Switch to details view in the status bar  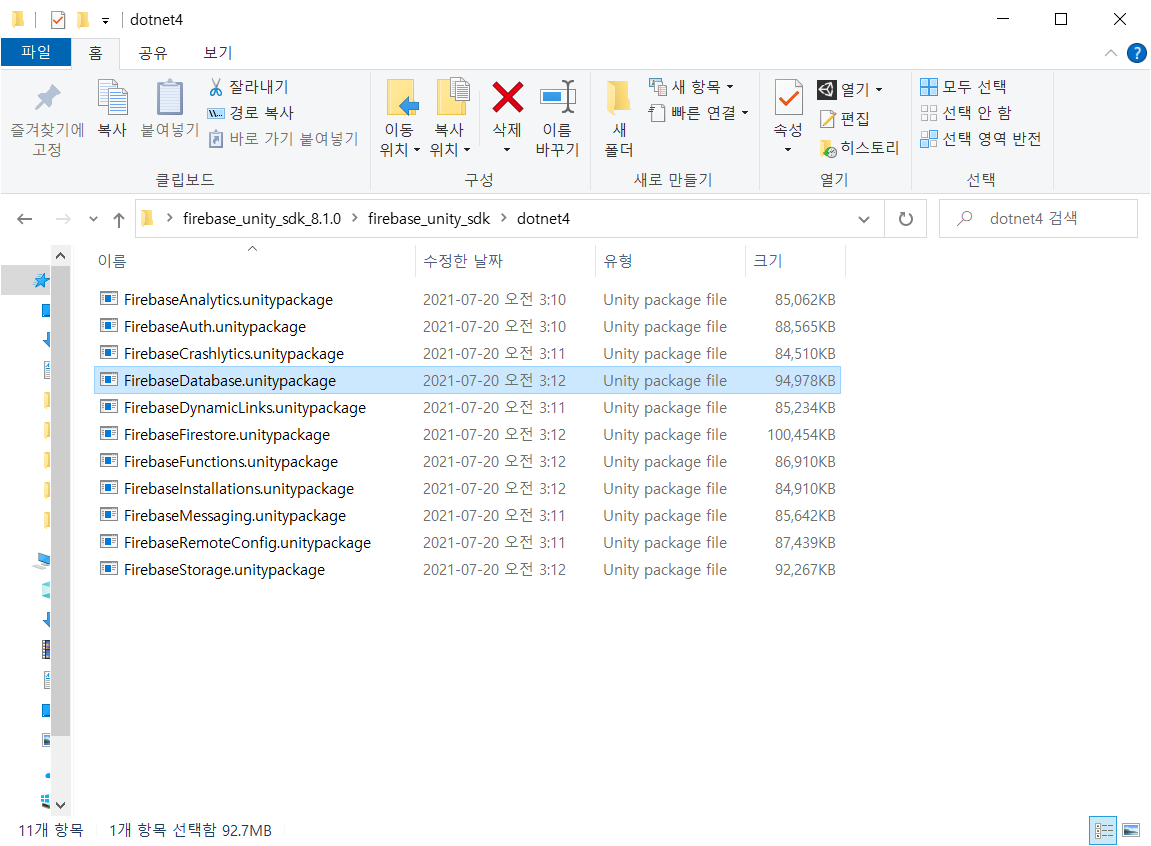(1103, 831)
